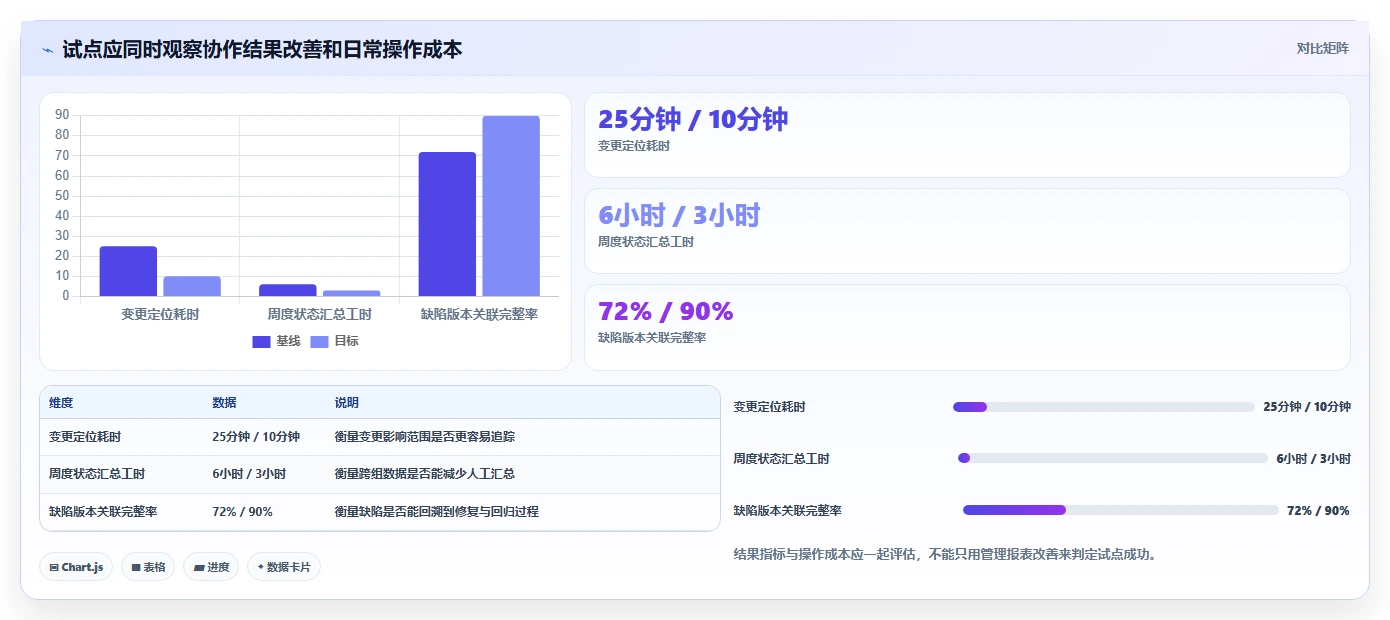Select the 25分钟 / 10分钟 data card
The width and height of the screenshot is (1390, 620).
pos(967,135)
